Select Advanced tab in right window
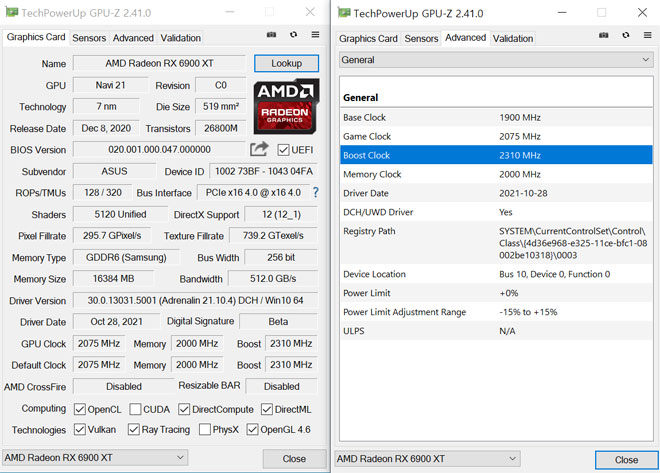 (466, 38)
